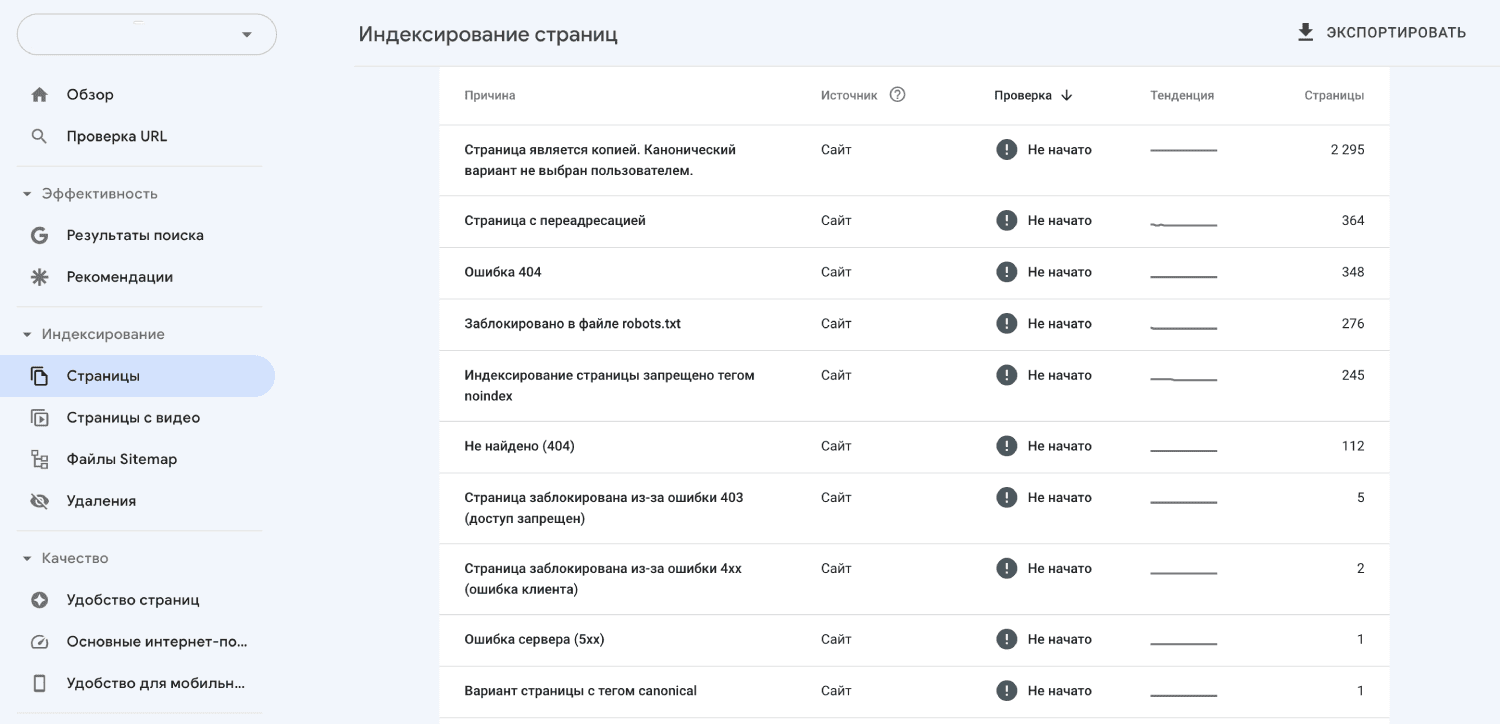Click the page count 245

pyautogui.click(x=1353, y=375)
